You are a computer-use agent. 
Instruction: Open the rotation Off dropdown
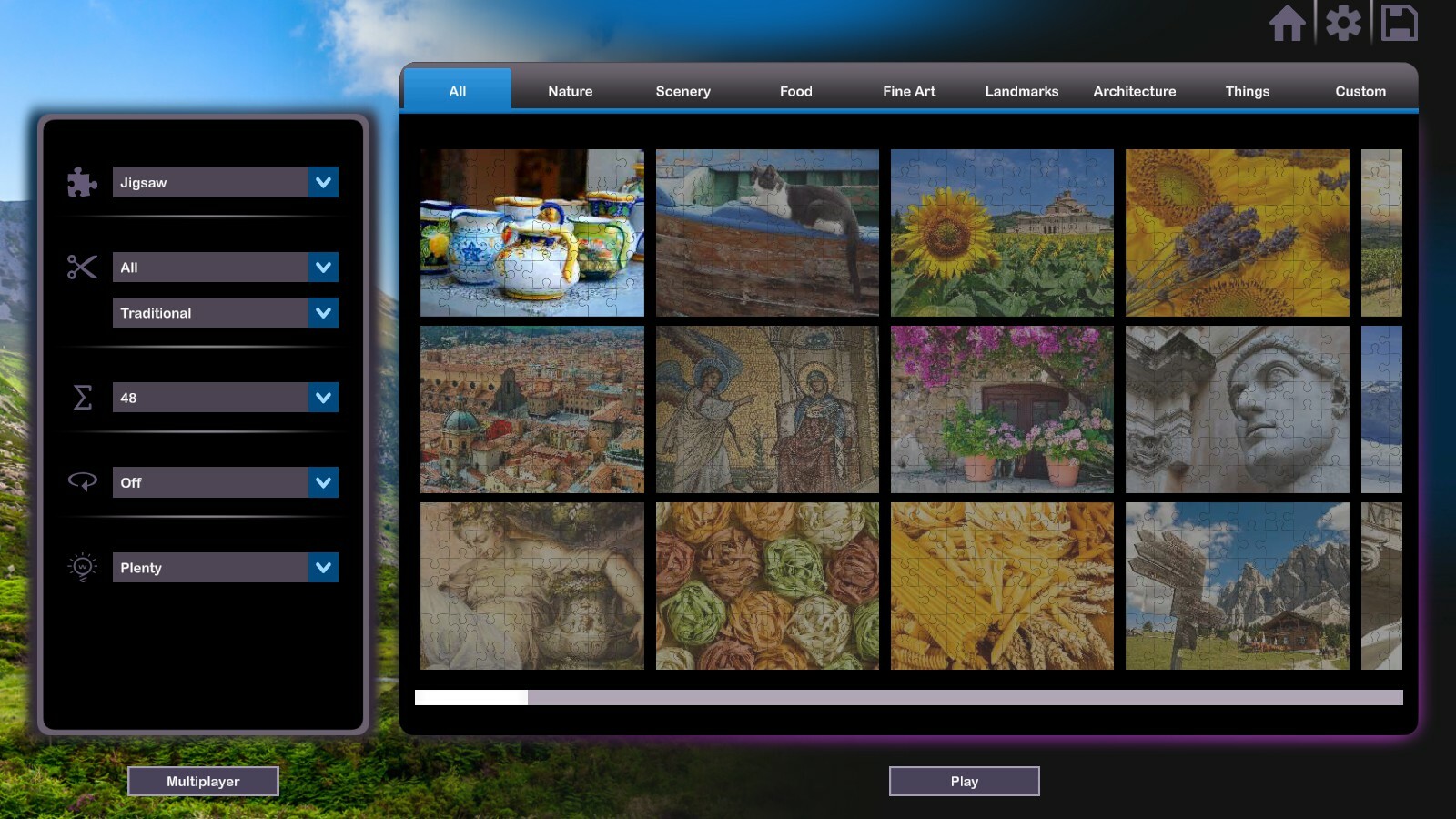click(x=226, y=482)
